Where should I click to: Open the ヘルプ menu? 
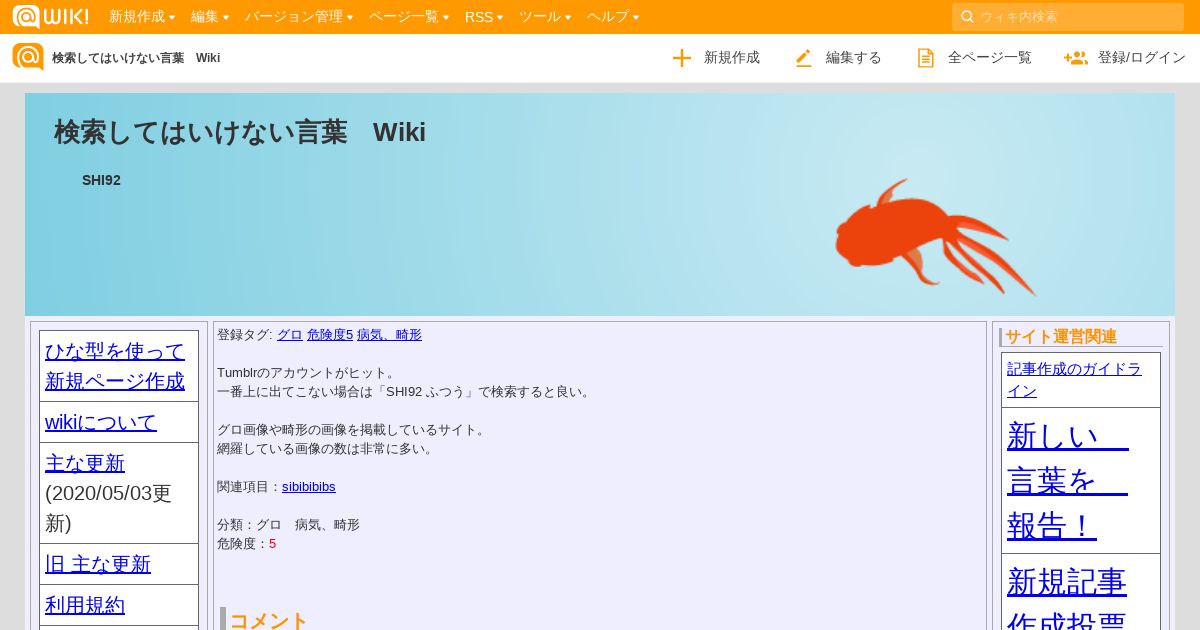[613, 16]
